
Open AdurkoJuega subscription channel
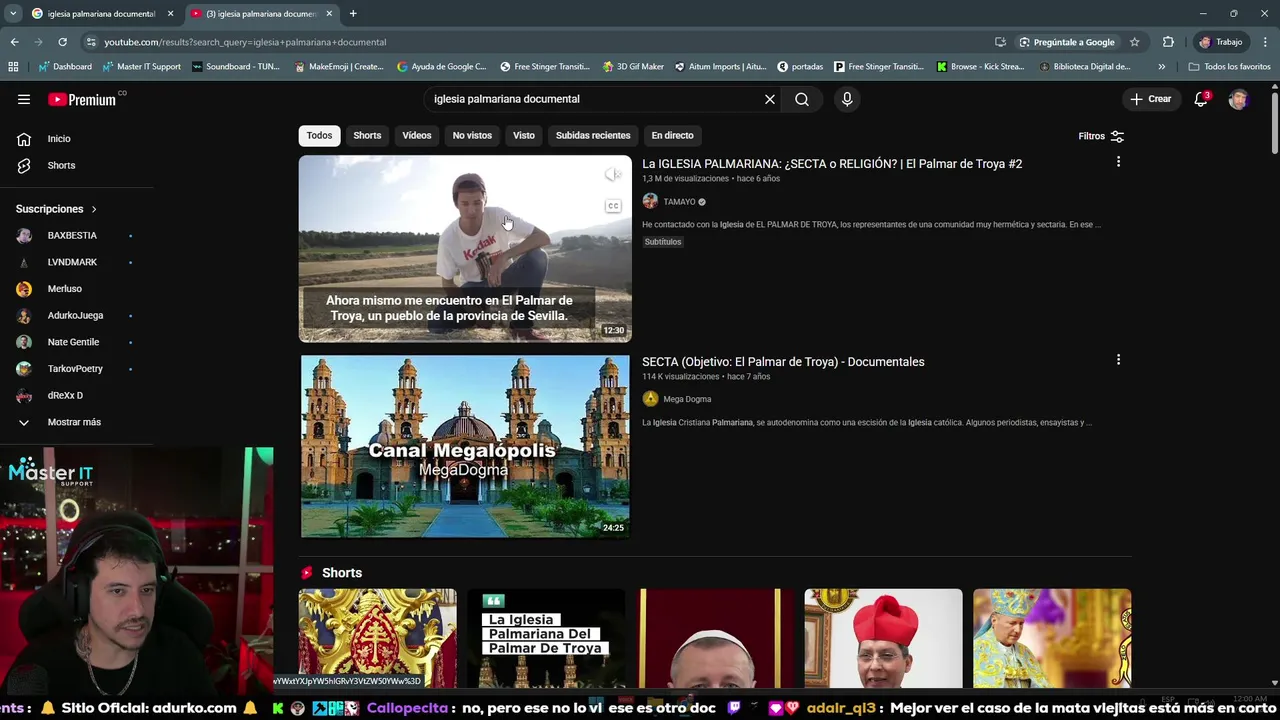pyautogui.click(x=76, y=315)
